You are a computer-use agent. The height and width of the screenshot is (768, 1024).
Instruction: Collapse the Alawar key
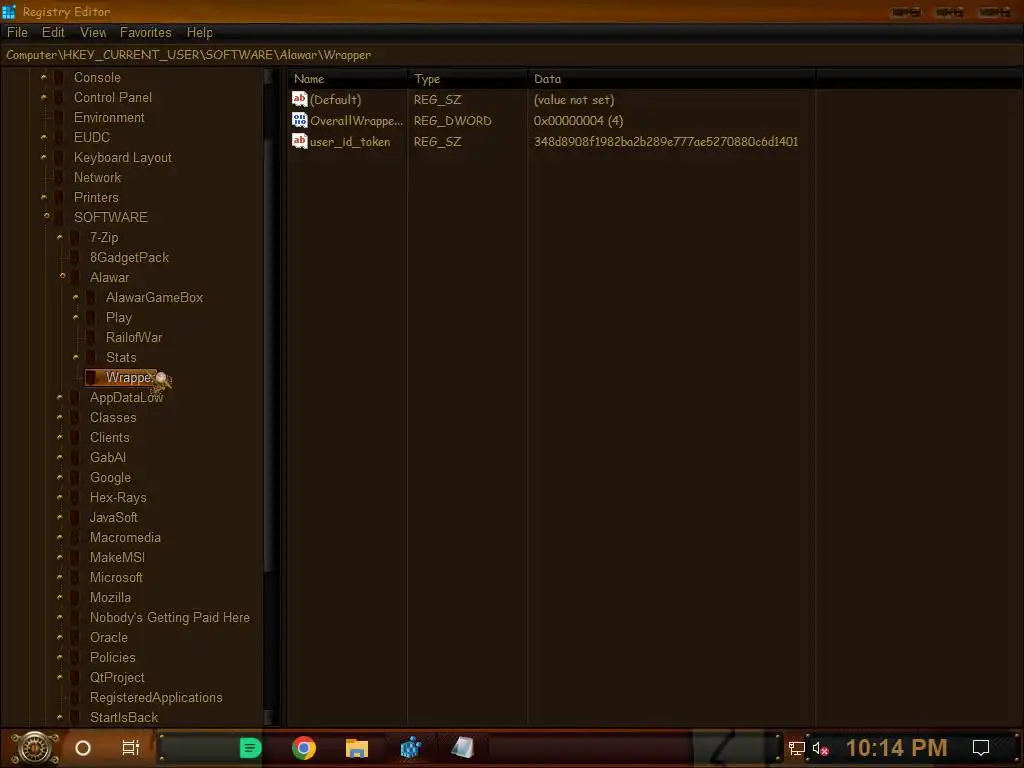[62, 276]
